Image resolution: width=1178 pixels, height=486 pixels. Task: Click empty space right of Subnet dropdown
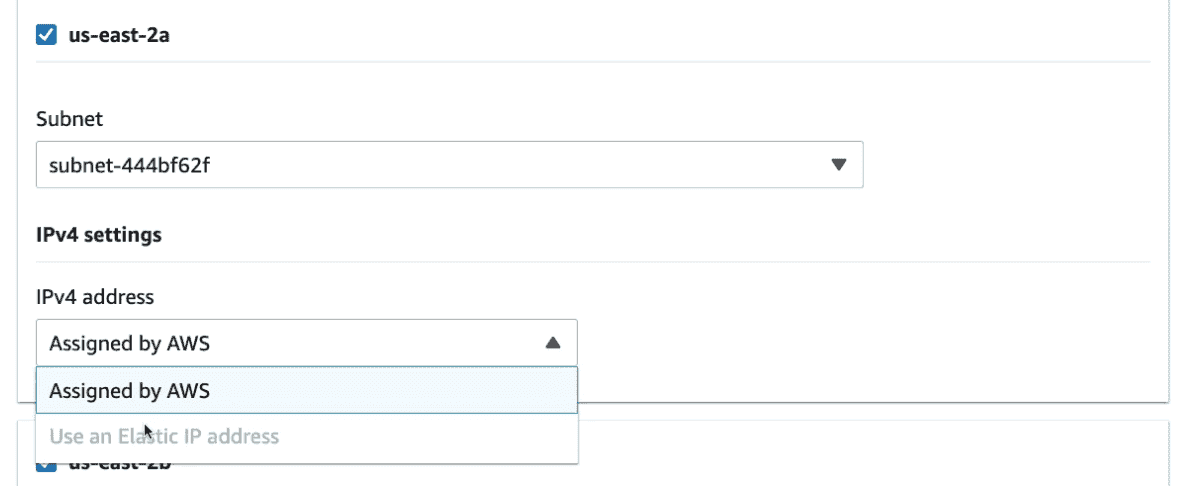point(1000,165)
